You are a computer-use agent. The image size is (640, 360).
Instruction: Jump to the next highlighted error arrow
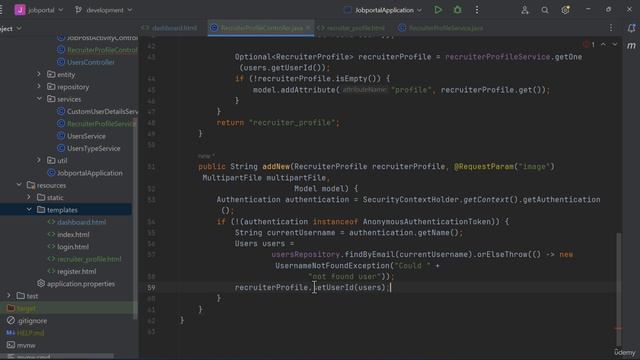615,44
